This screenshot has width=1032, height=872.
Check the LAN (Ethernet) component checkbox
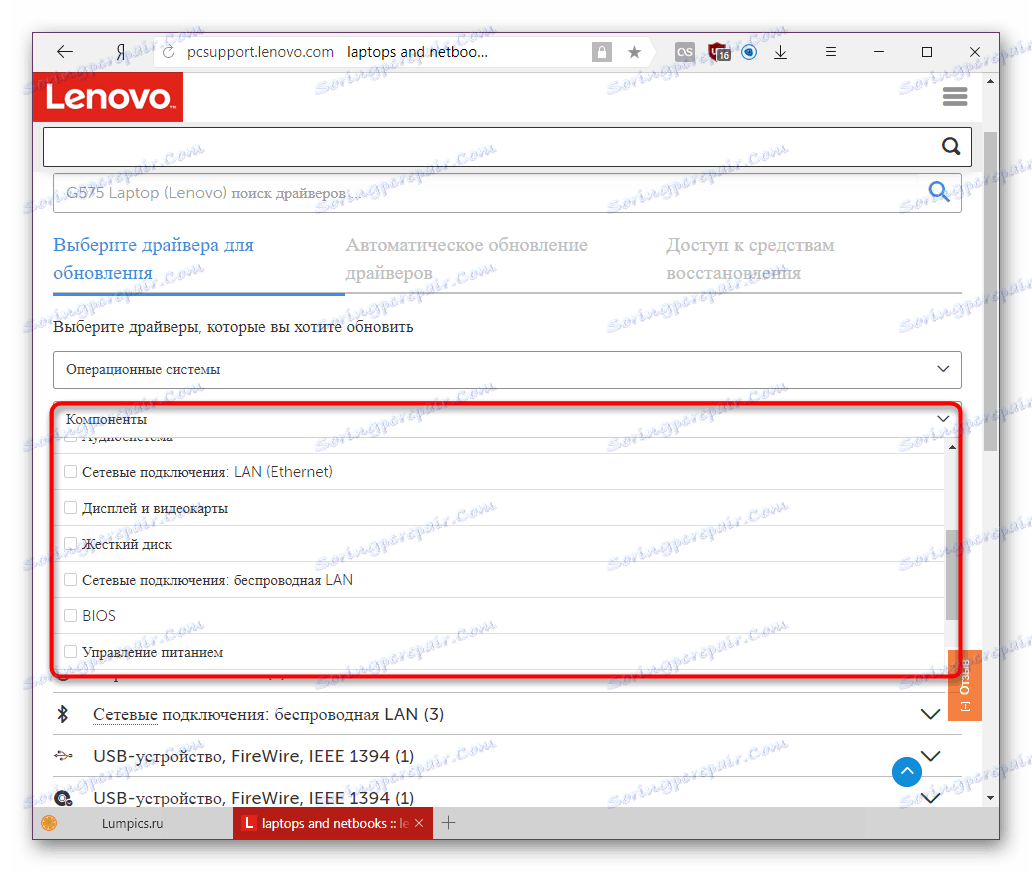(x=70, y=470)
